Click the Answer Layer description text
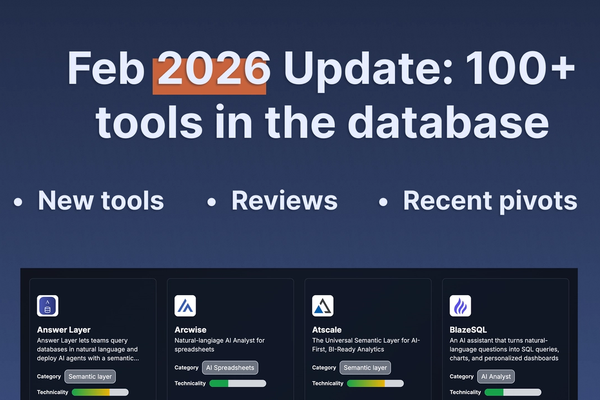The width and height of the screenshot is (600, 400). tap(88, 349)
